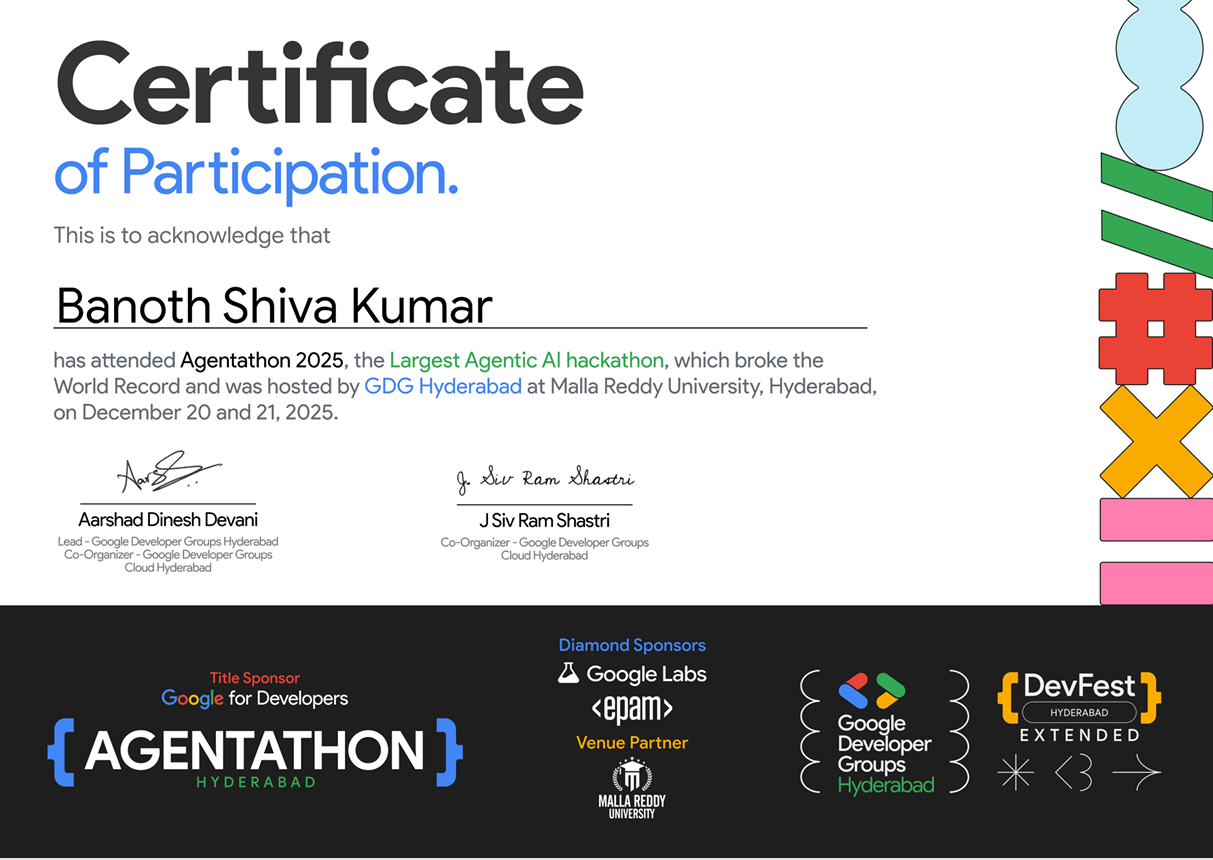Select the heart symbol beside DevFest badge

[x=1073, y=772]
